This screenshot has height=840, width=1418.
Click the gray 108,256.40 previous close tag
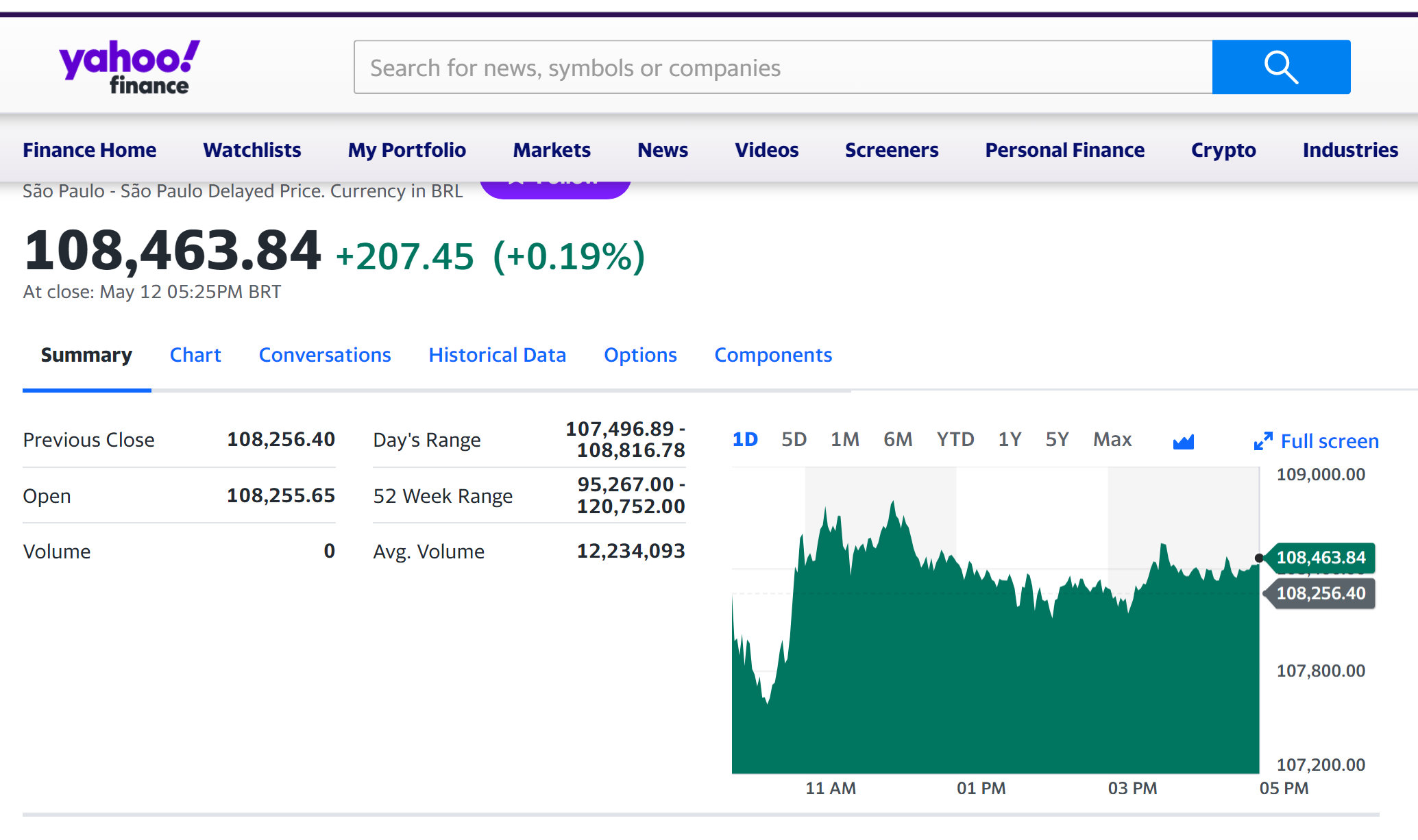click(x=1320, y=593)
